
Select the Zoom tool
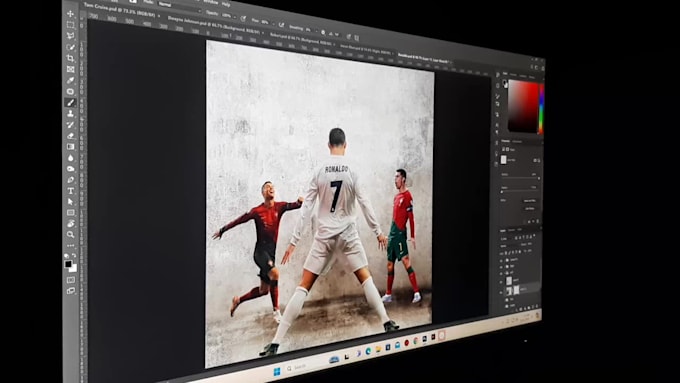click(x=70, y=234)
